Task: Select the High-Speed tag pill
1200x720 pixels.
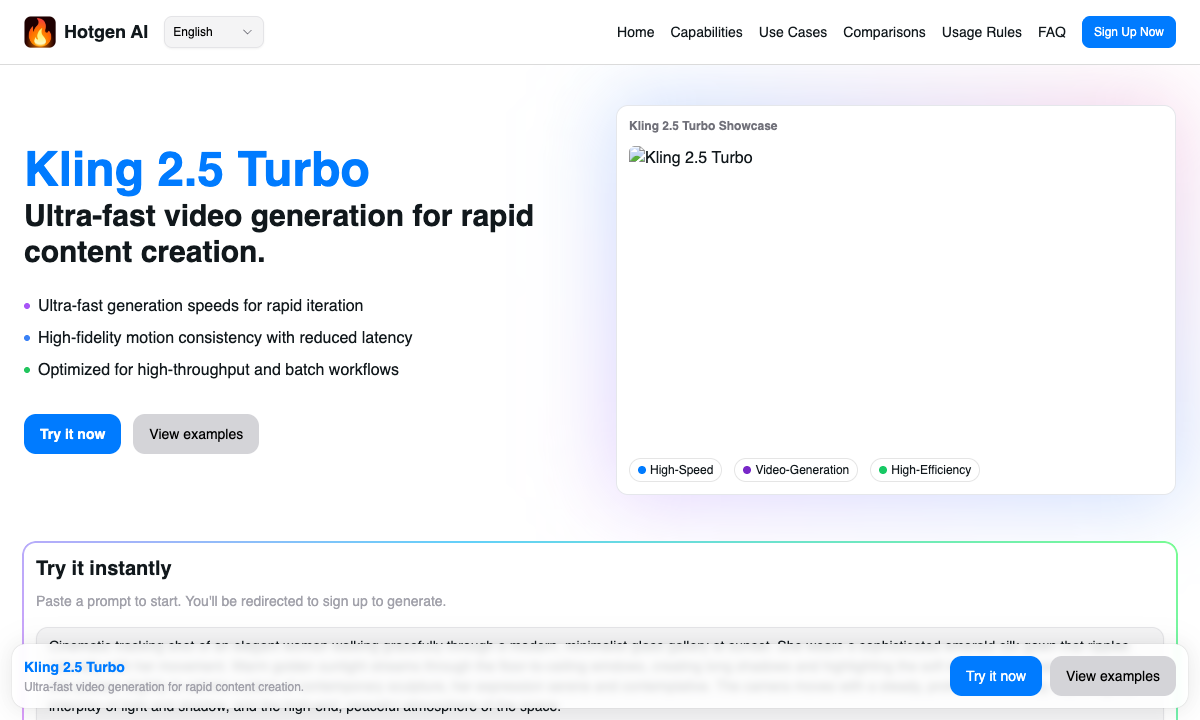Action: 675,470
